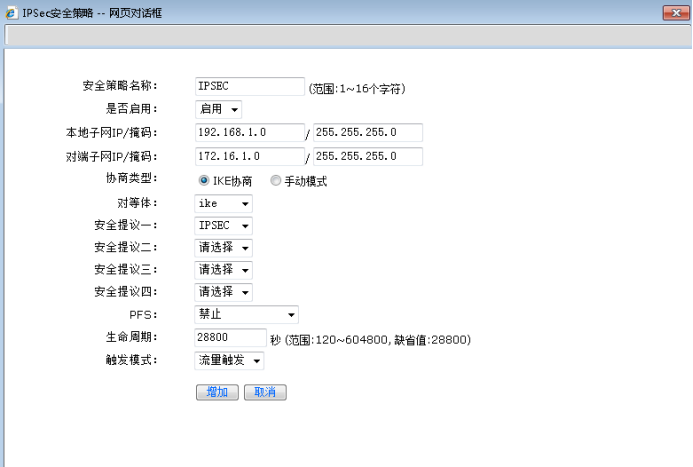The image size is (693, 467).
Task: Click the remote subnet mask field
Action: [368, 156]
